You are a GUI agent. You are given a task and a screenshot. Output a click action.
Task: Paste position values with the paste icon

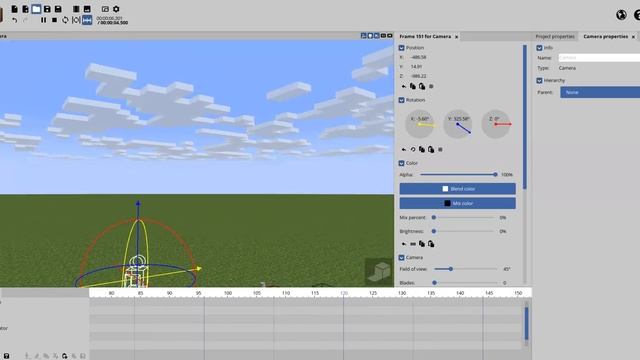(x=422, y=87)
